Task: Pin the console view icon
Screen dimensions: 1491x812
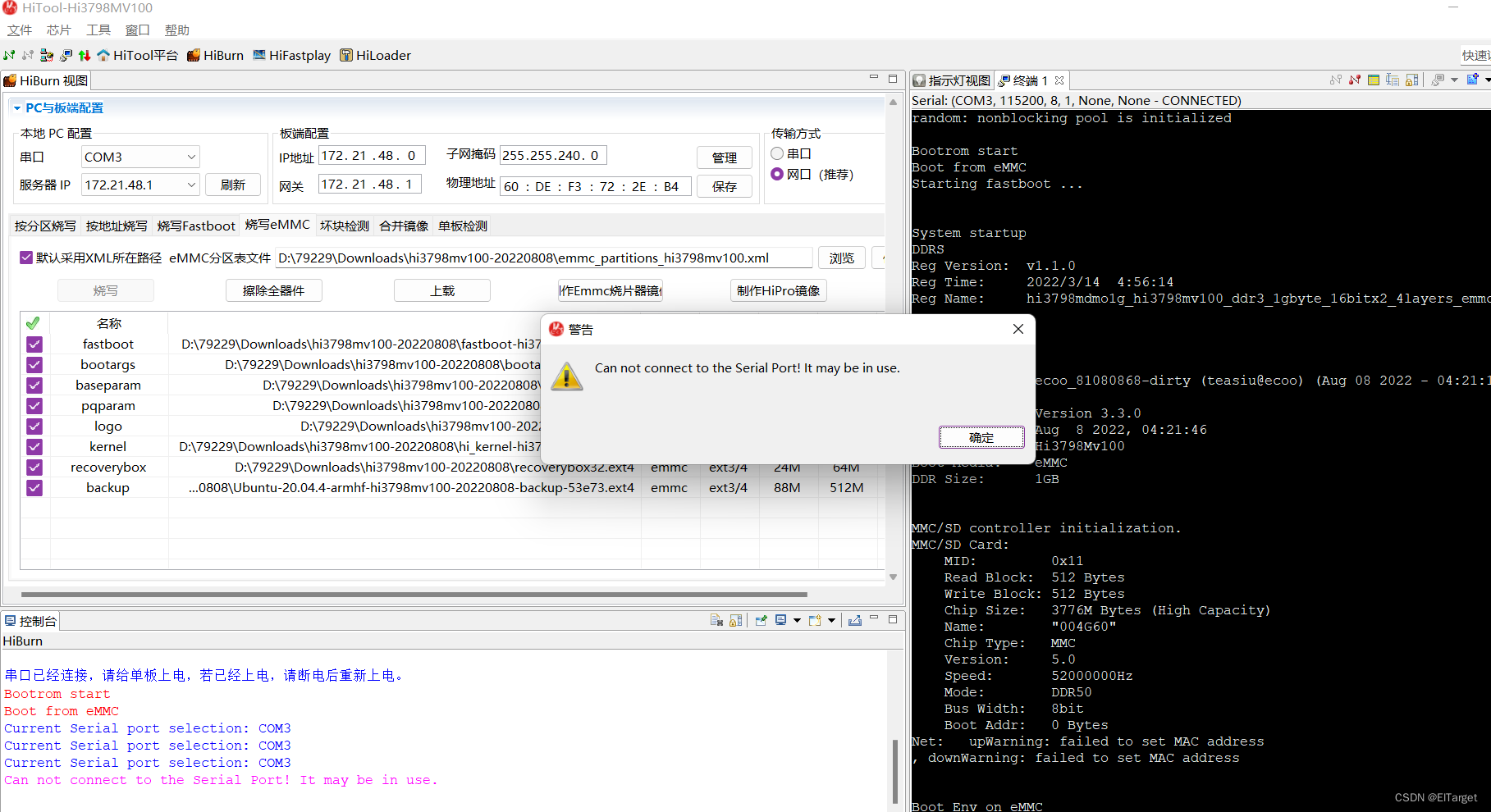Action: click(761, 620)
